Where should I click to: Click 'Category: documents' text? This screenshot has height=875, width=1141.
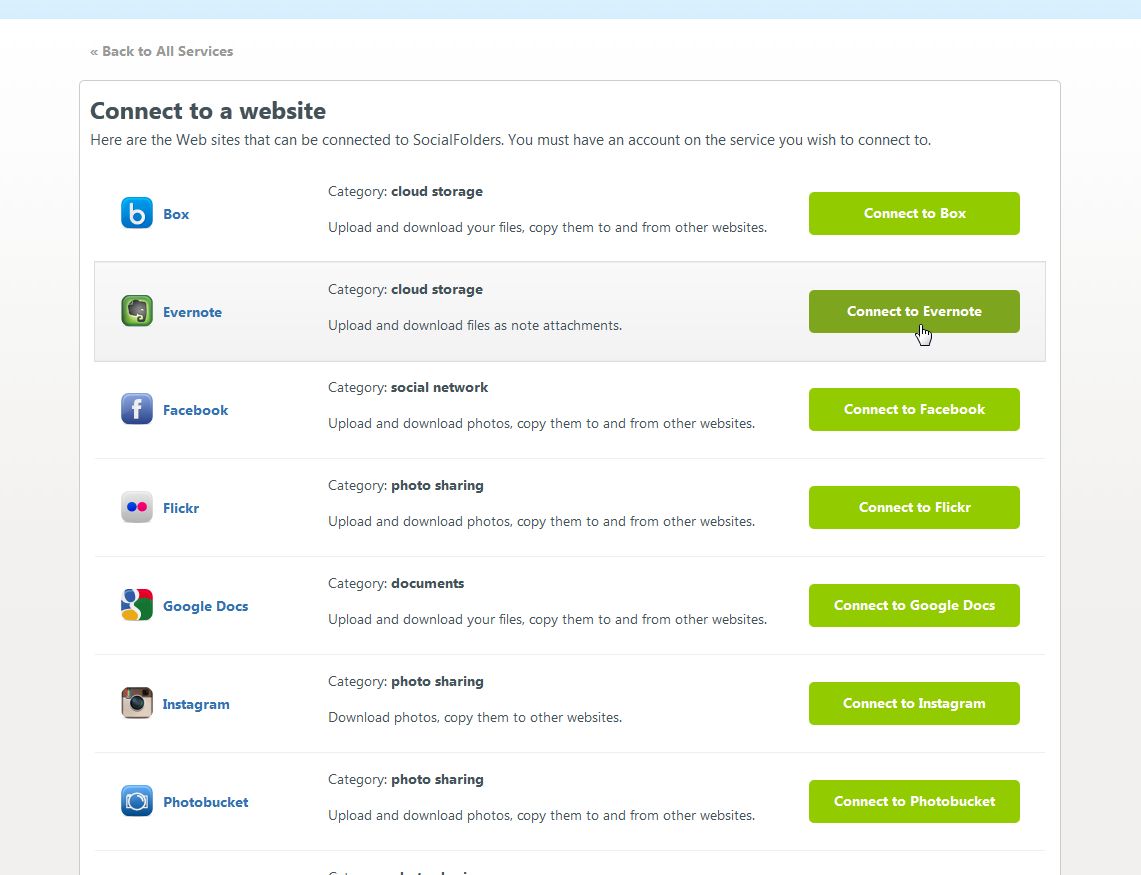[396, 583]
